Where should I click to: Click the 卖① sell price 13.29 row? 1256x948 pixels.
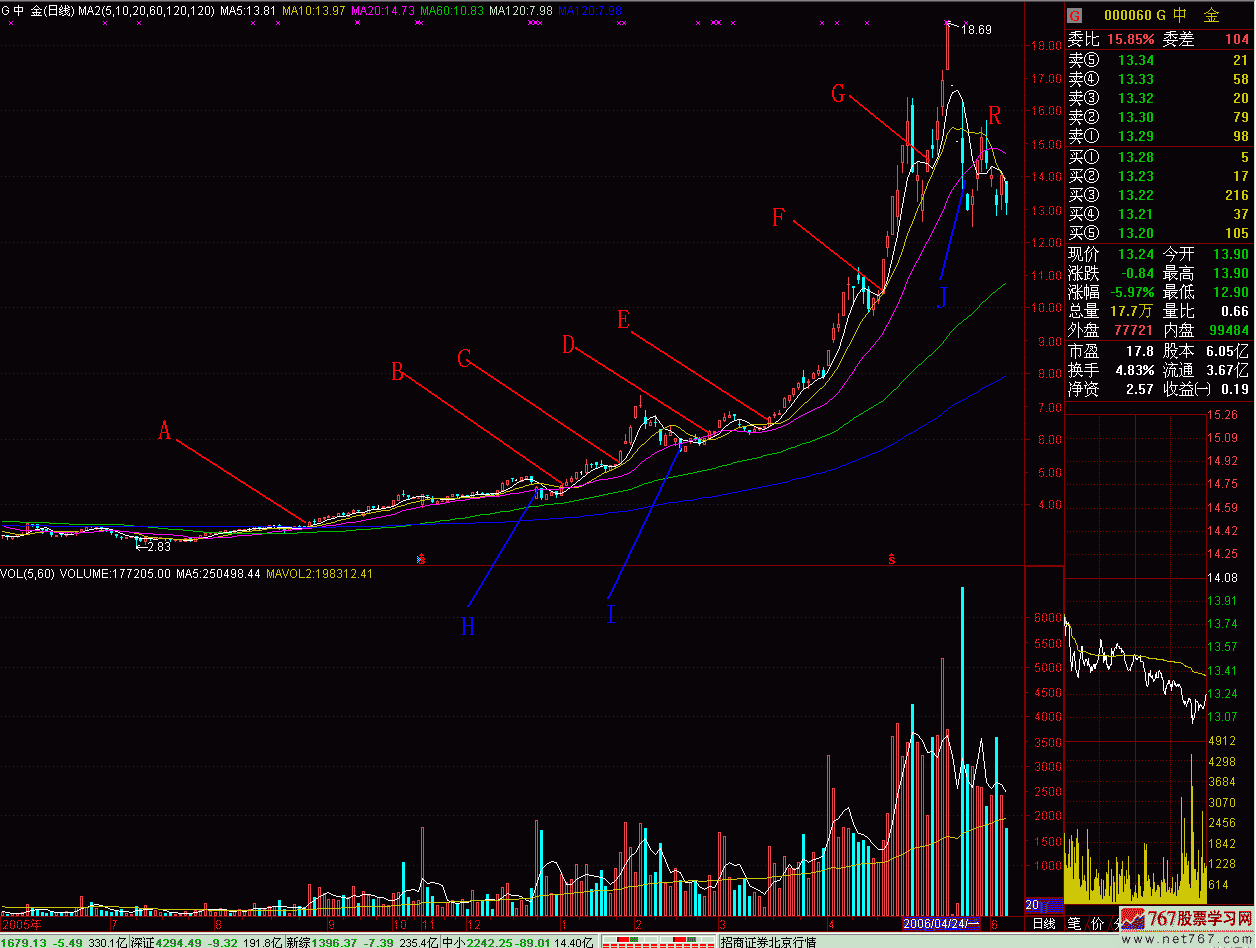point(1158,136)
